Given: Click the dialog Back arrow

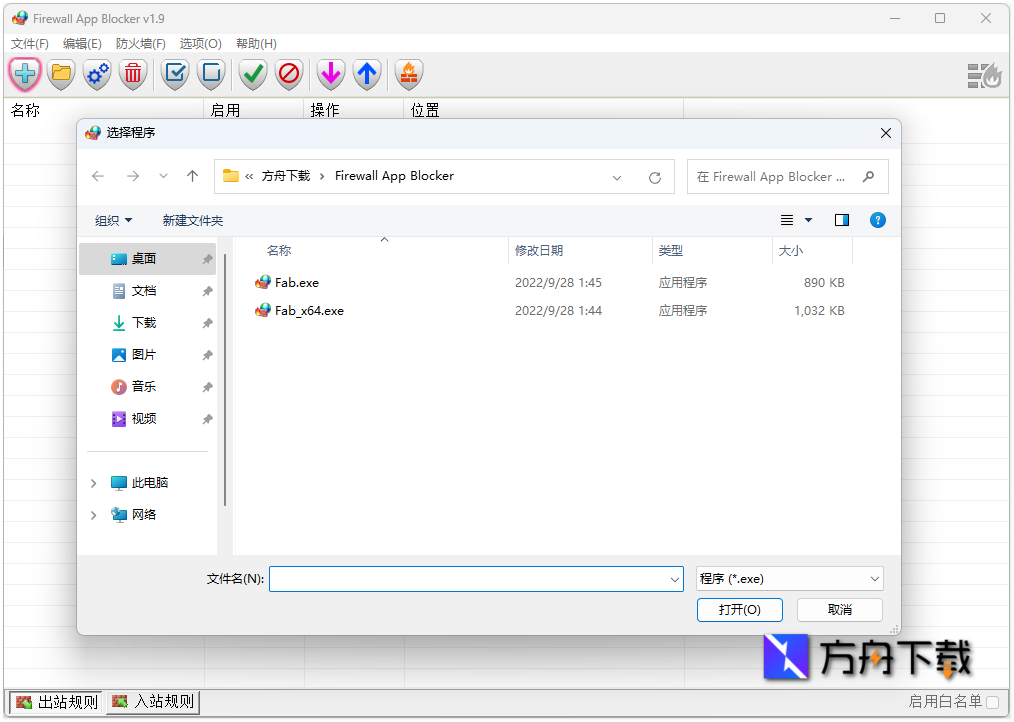Looking at the screenshot, I should pos(98,176).
